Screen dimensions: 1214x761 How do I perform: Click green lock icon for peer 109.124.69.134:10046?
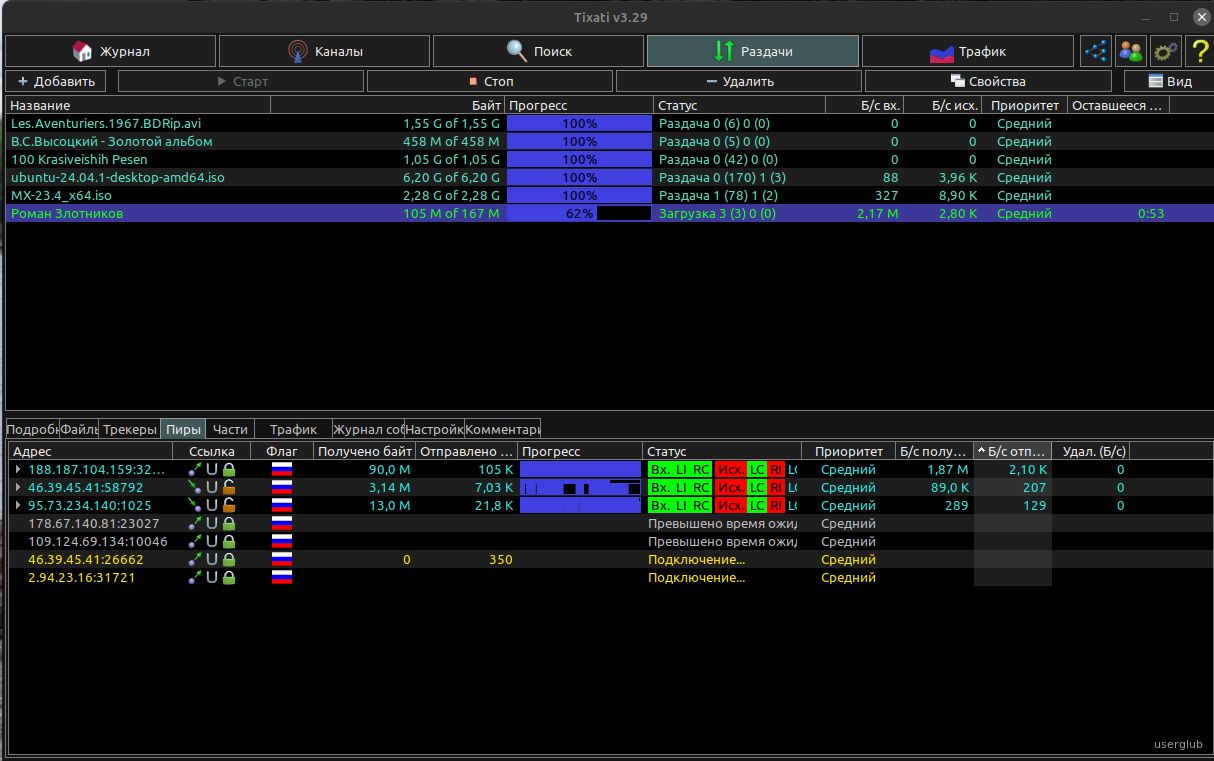(228, 542)
